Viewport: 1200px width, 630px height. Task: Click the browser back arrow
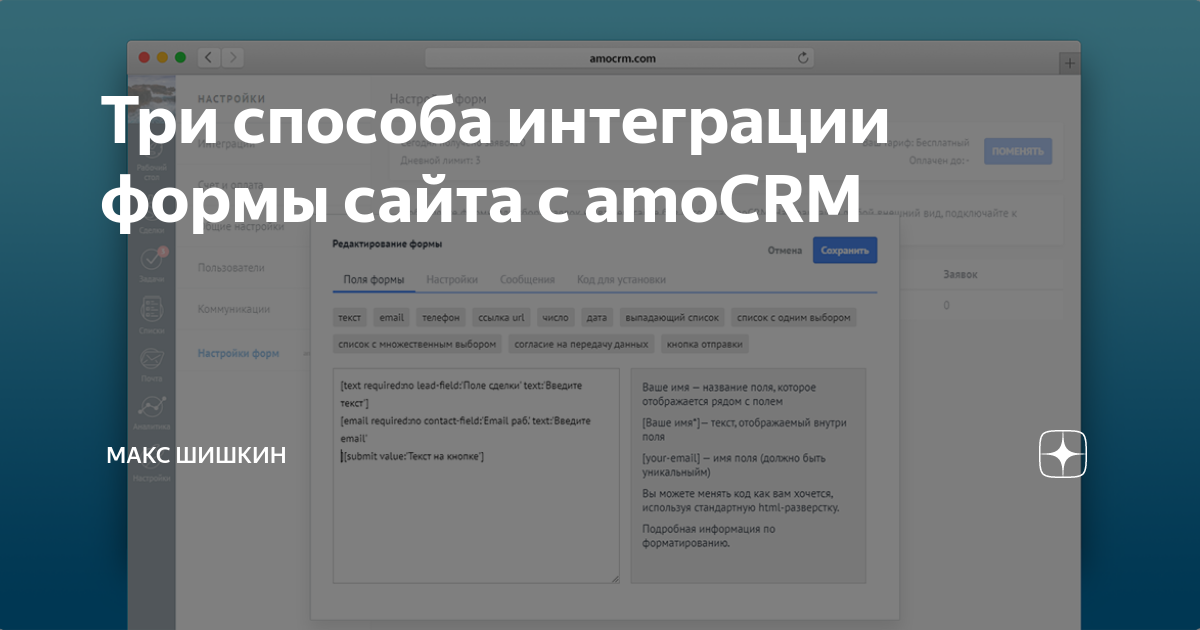coord(208,57)
